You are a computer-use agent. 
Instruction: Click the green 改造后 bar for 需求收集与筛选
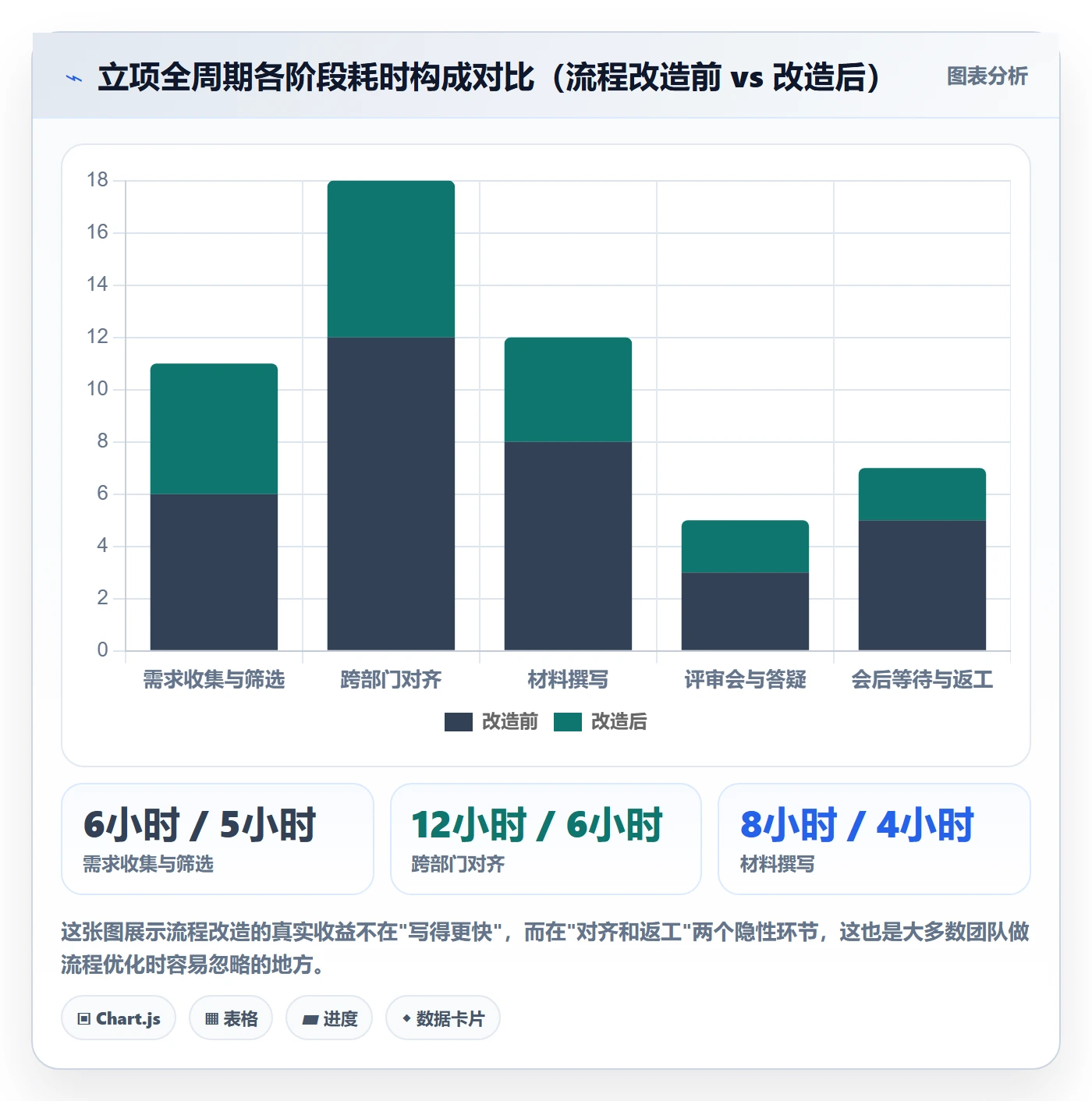pyautogui.click(x=214, y=429)
